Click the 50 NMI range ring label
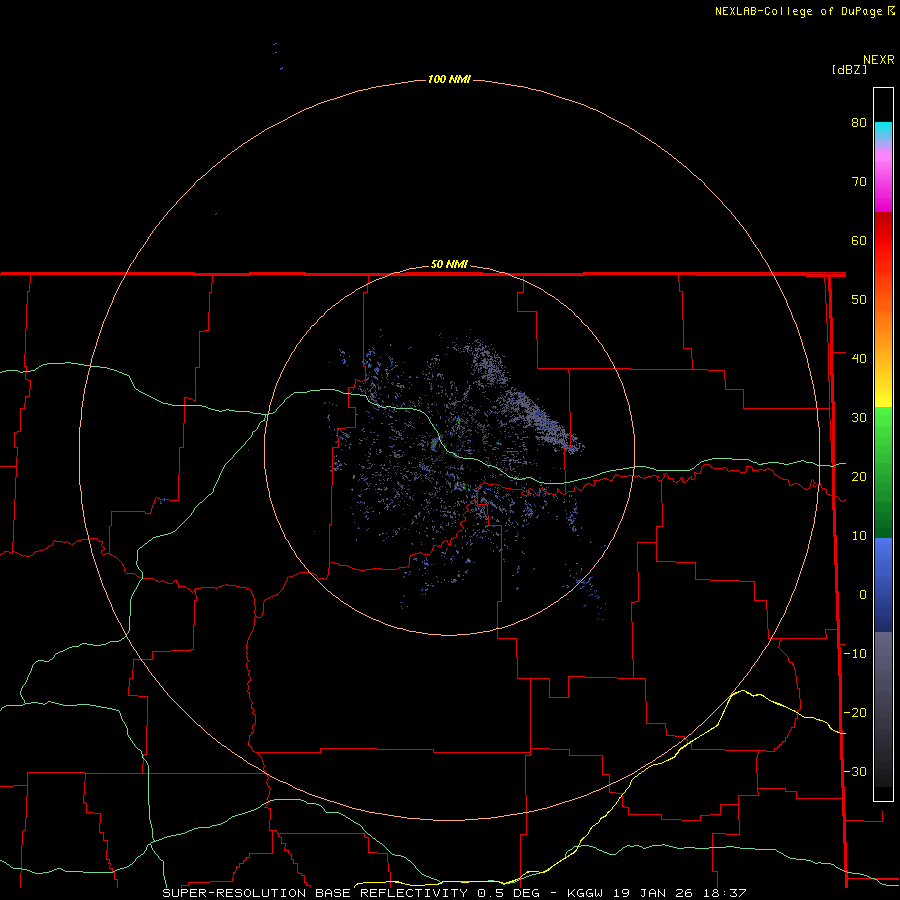Viewport: 900px width, 900px height. pos(449,265)
